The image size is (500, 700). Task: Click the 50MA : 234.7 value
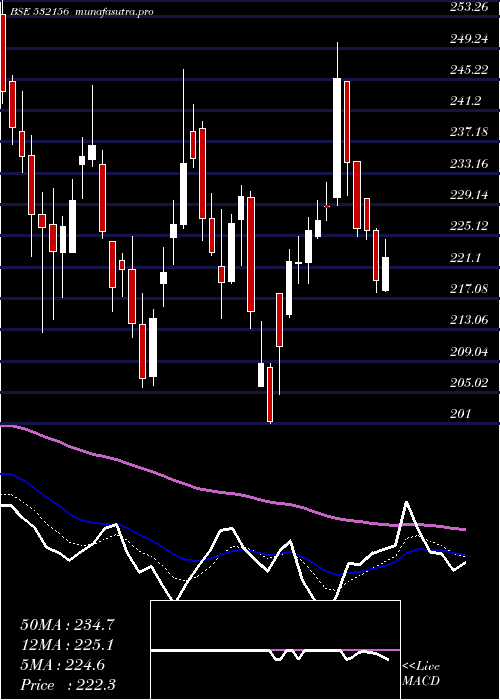67,625
